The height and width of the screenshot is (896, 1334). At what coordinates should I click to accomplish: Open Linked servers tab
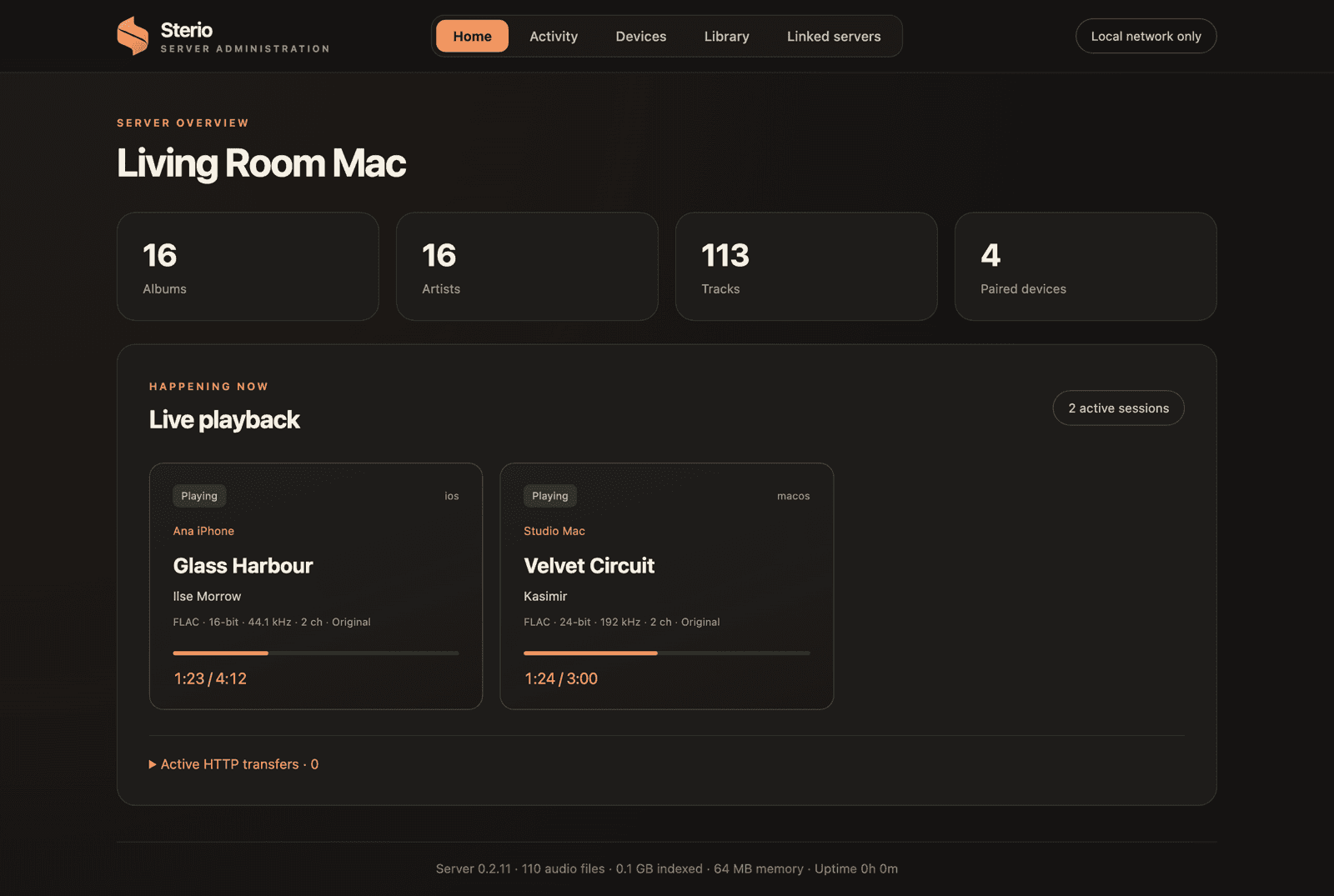click(834, 36)
